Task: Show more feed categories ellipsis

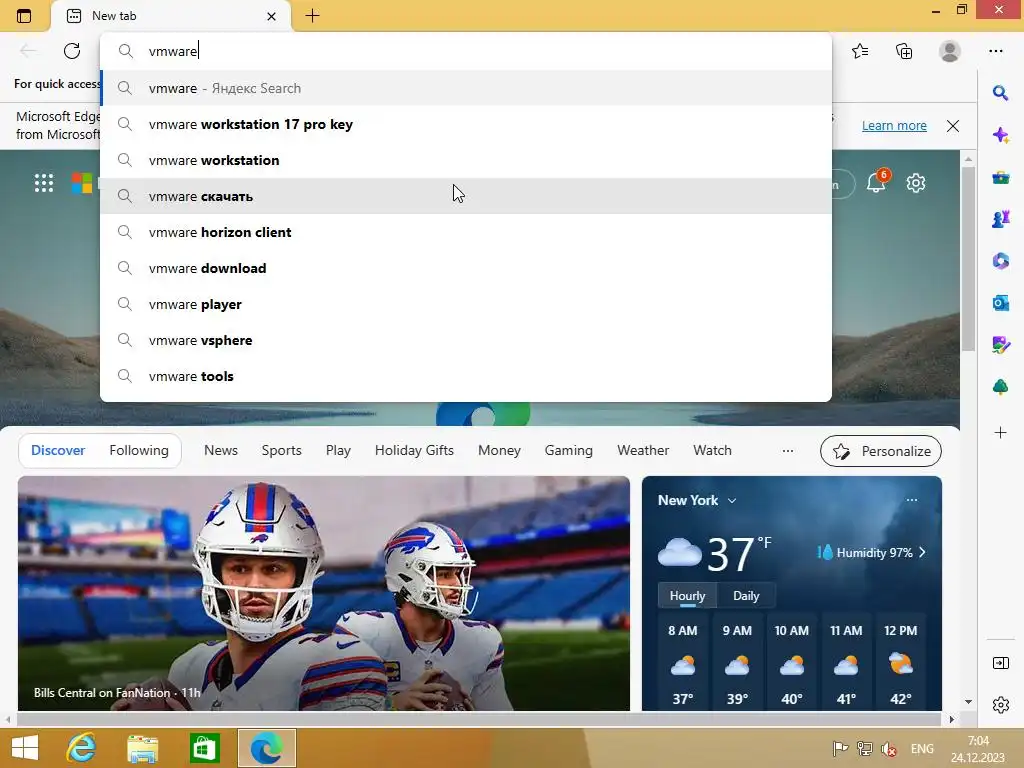Action: pyautogui.click(x=788, y=451)
